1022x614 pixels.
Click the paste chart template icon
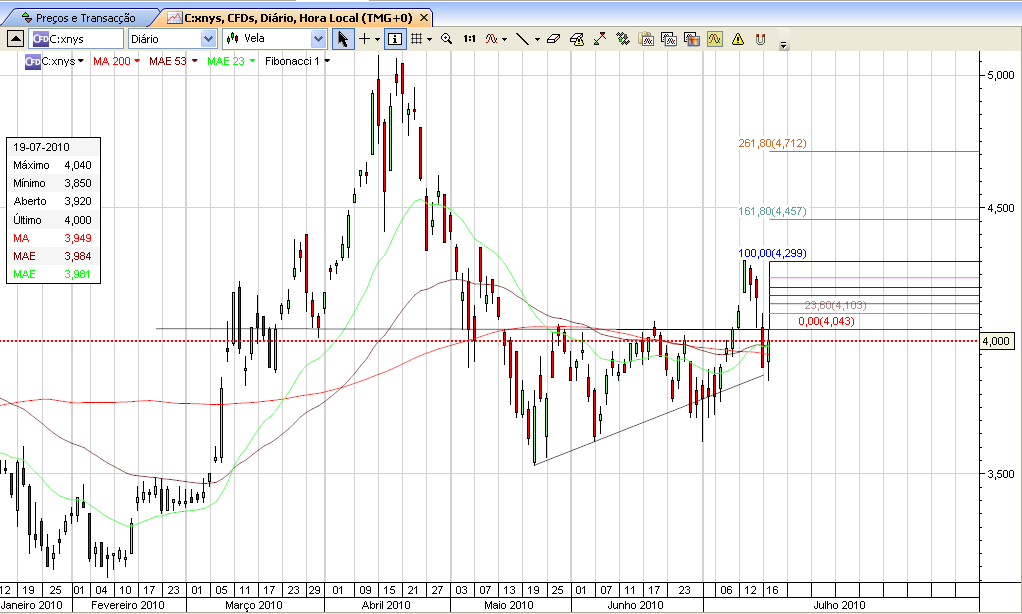tap(646, 39)
